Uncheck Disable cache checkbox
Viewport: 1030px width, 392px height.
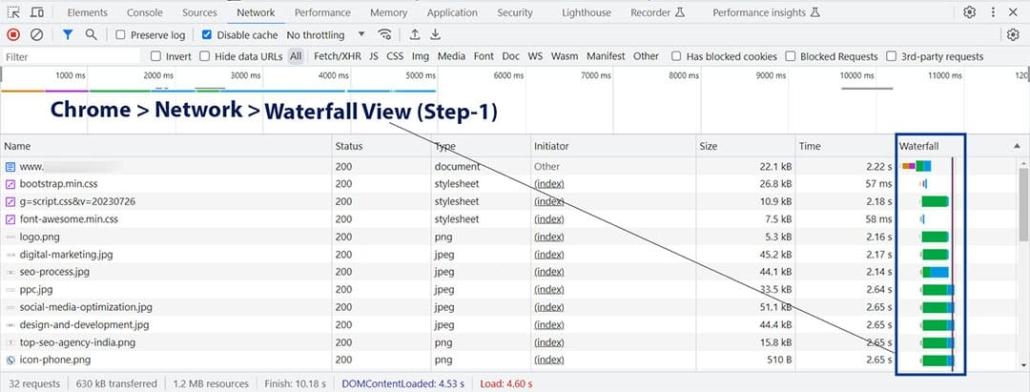coord(207,35)
